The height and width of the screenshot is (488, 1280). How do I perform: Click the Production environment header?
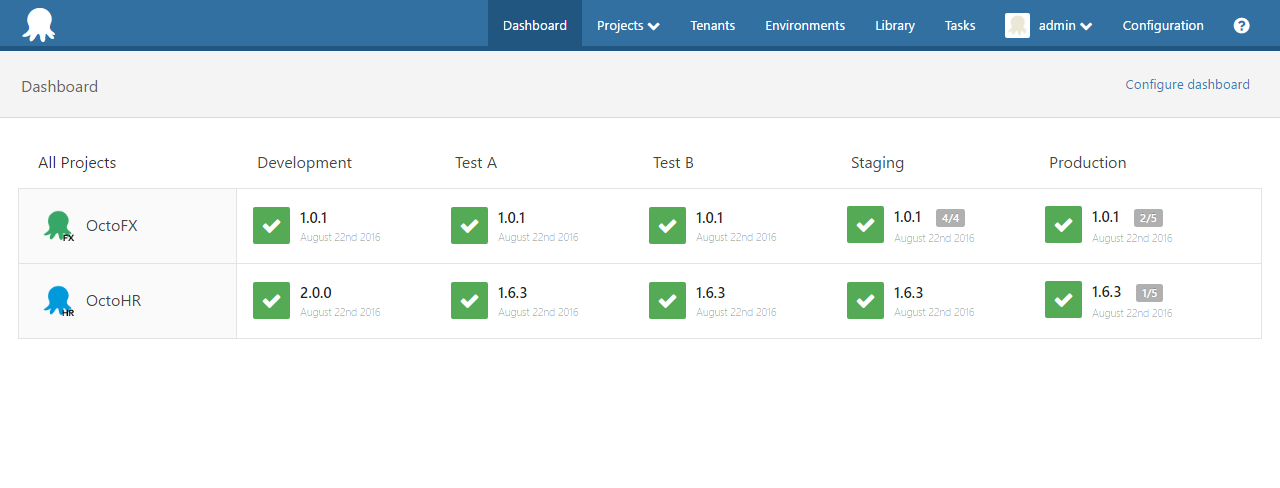[x=1088, y=163]
